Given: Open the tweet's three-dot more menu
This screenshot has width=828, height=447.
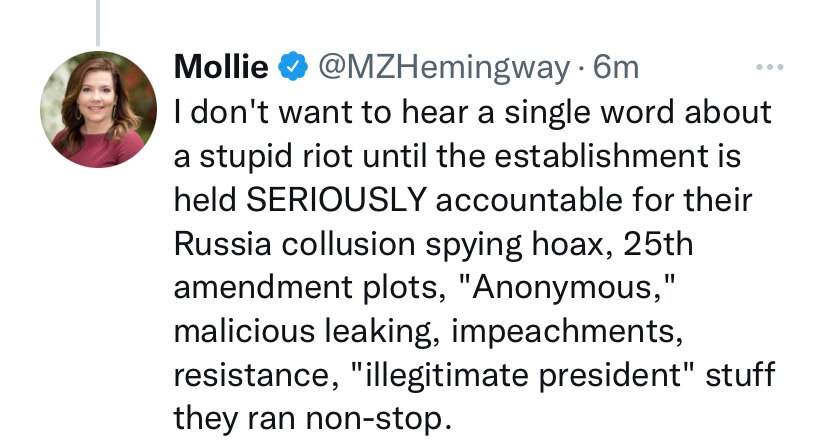Looking at the screenshot, I should coord(769,68).
